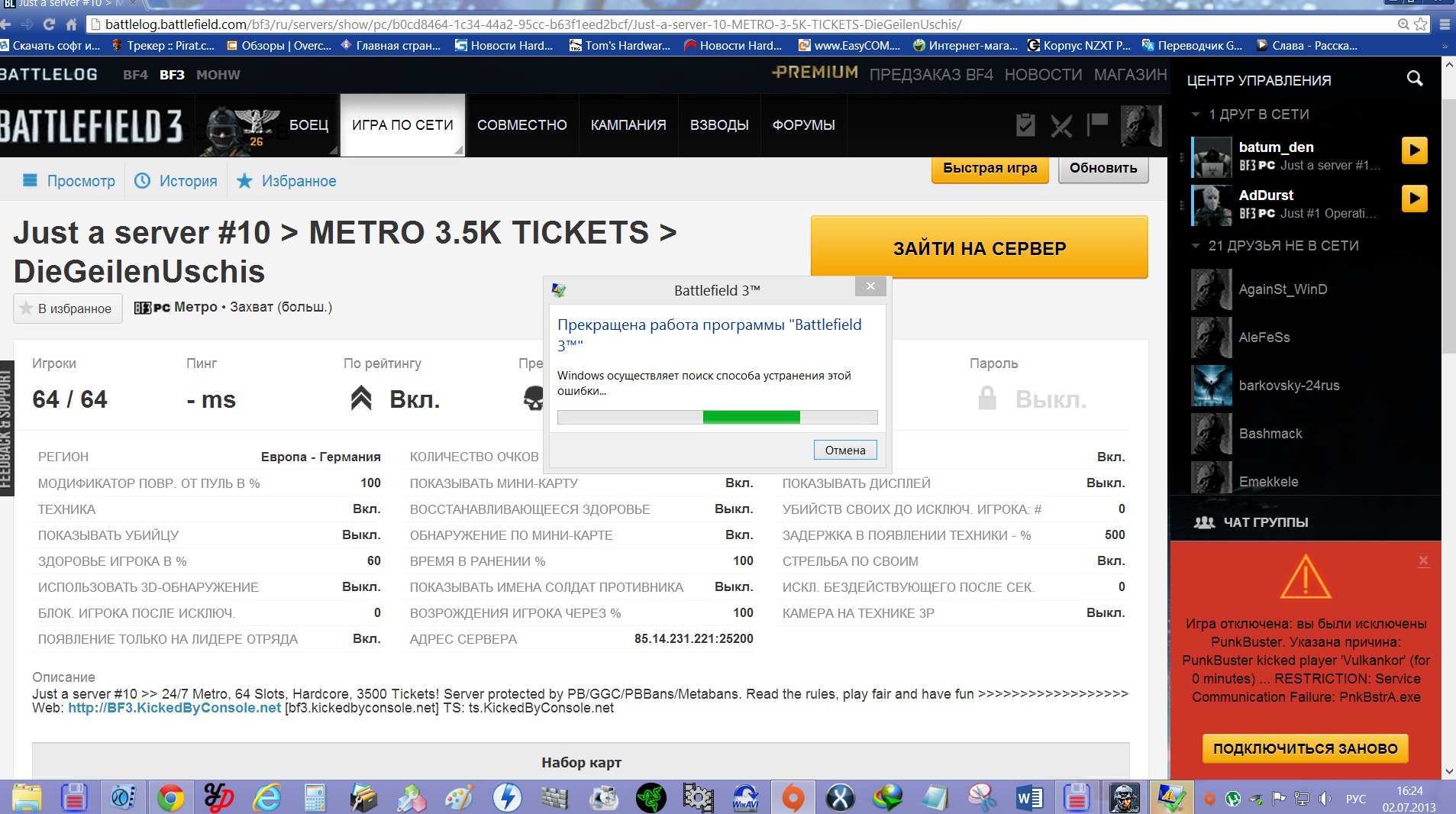Open Internet Explorer in taskbar
Viewport: 1456px width, 814px height.
[266, 798]
